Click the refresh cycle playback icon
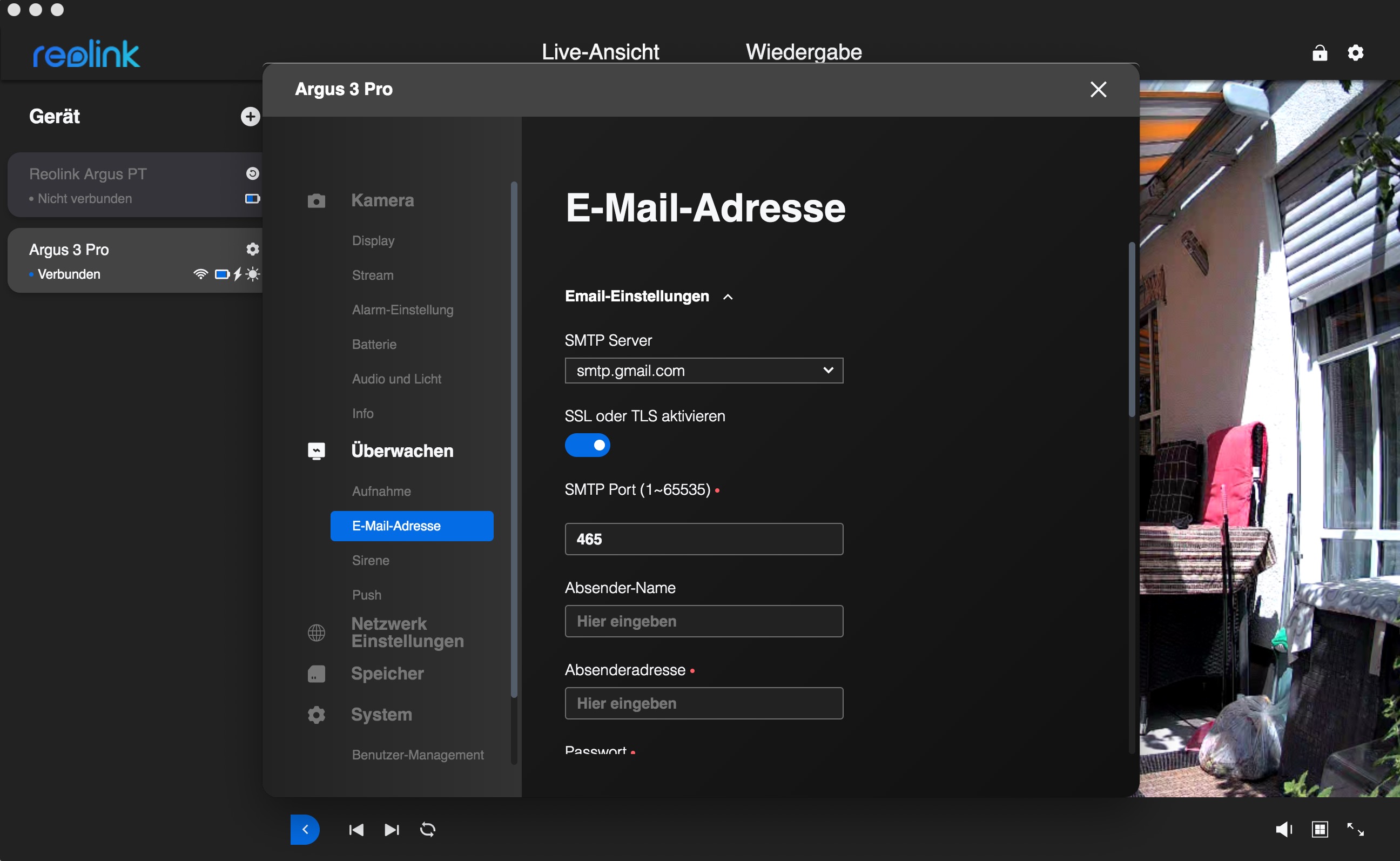The image size is (1400, 861). tap(428, 829)
